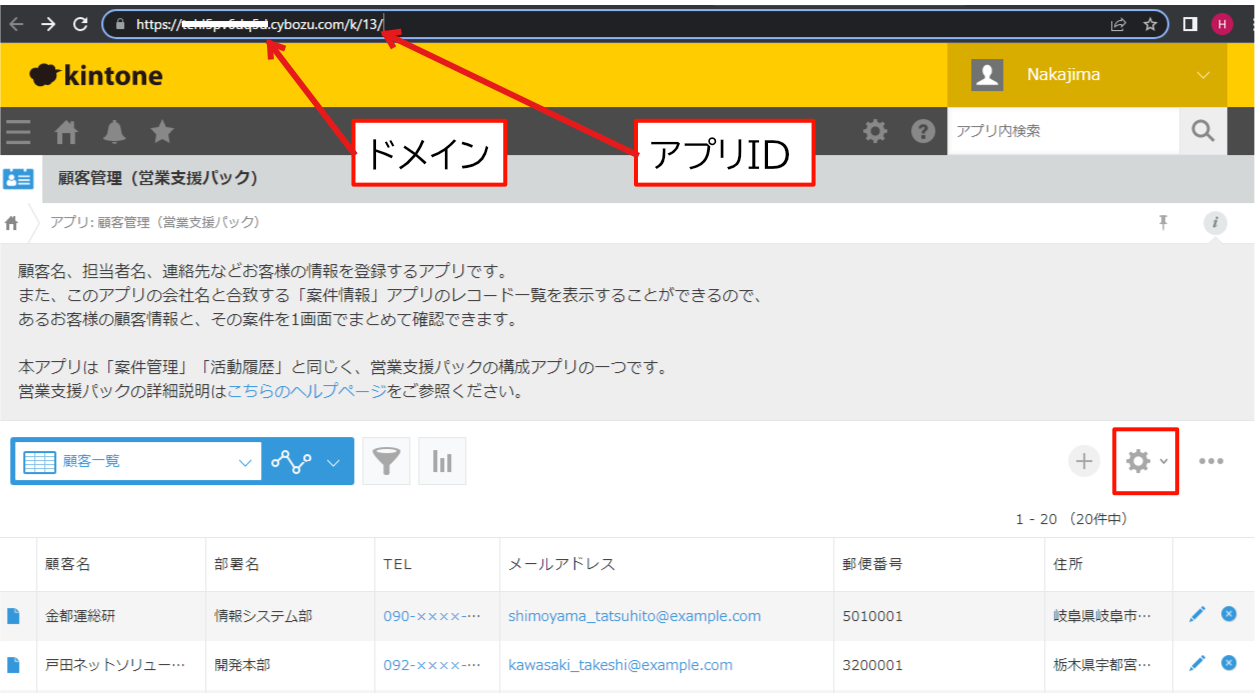The height and width of the screenshot is (694, 1255).
Task: Delete the 戸田ネットソリュー record
Action: (1229, 663)
